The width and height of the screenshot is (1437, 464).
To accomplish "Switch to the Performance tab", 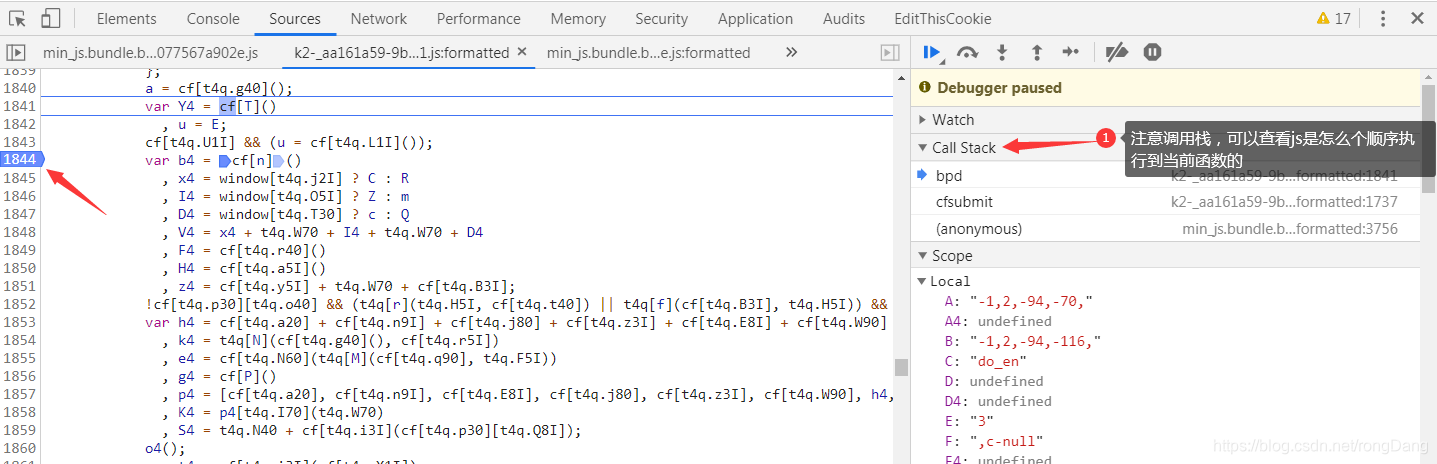I will (x=479, y=18).
